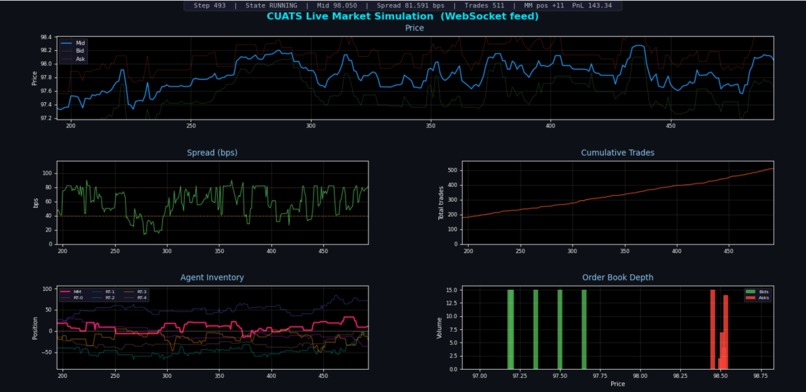Click the 'Volume' axis label in Order Book Depth

tap(439, 327)
